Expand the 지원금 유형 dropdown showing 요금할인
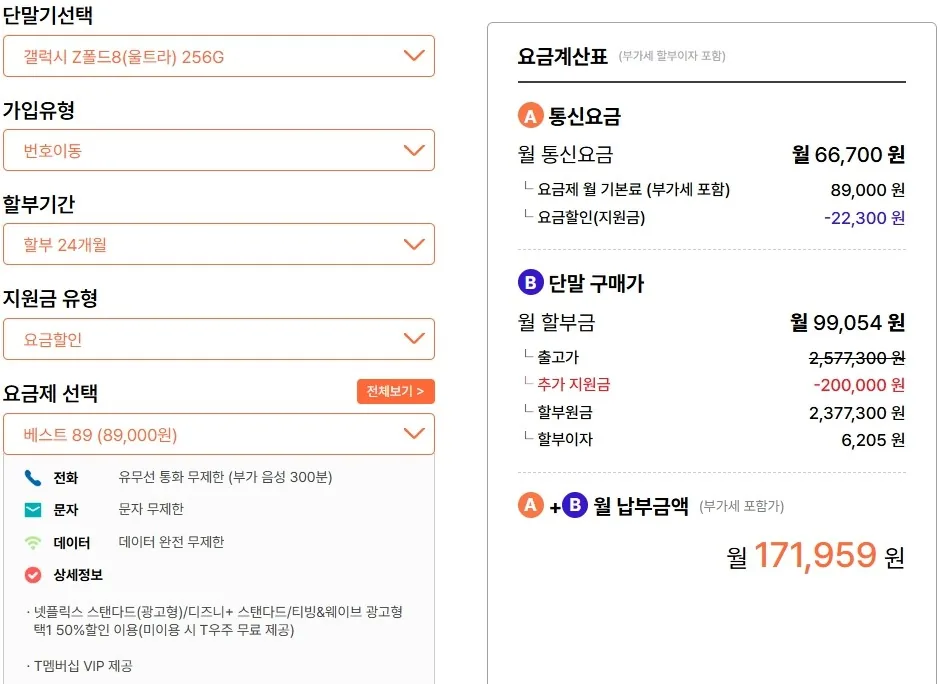Viewport: 940px width, 684px height. pyautogui.click(x=219, y=339)
